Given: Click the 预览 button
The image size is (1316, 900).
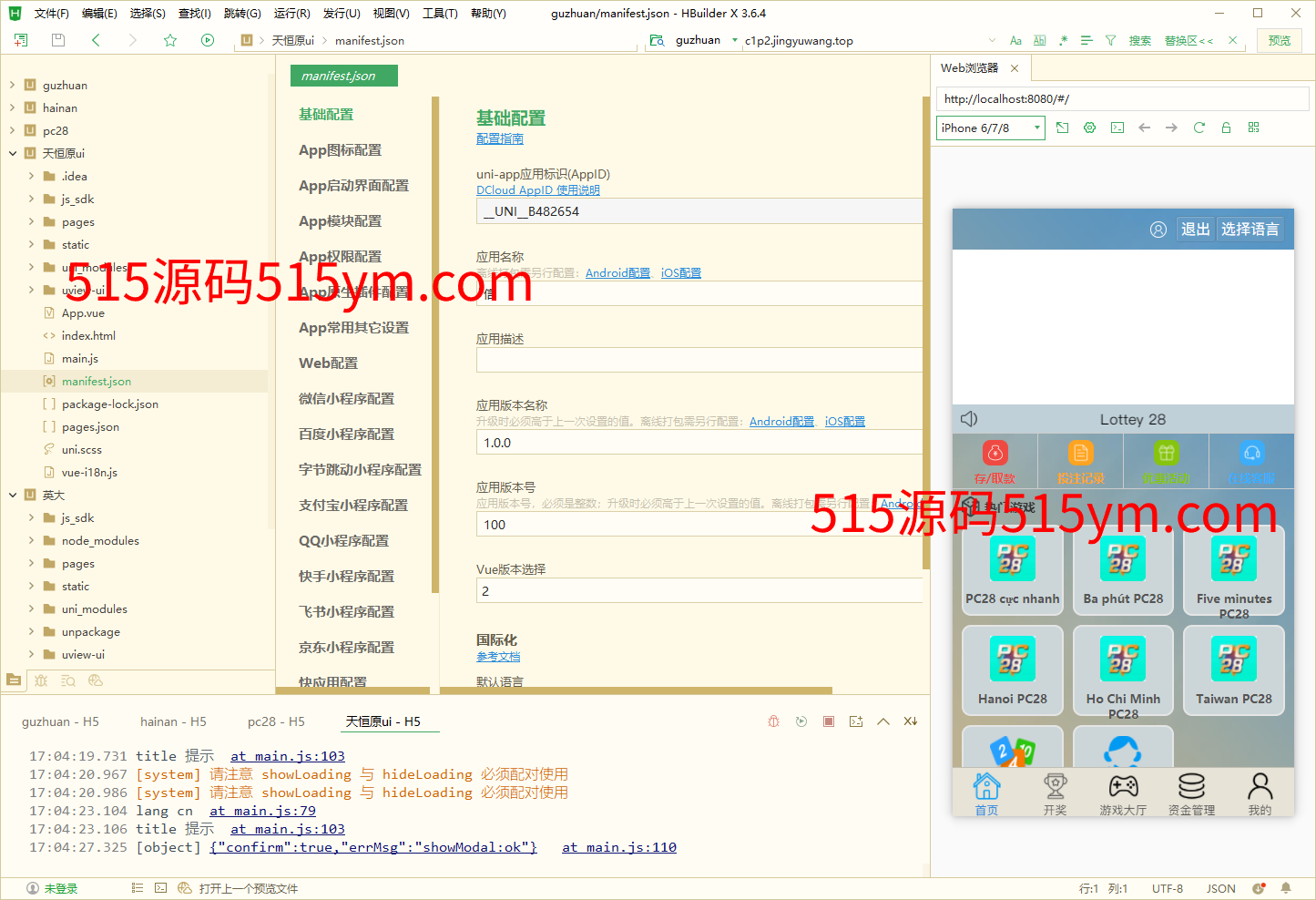Looking at the screenshot, I should [1280, 40].
